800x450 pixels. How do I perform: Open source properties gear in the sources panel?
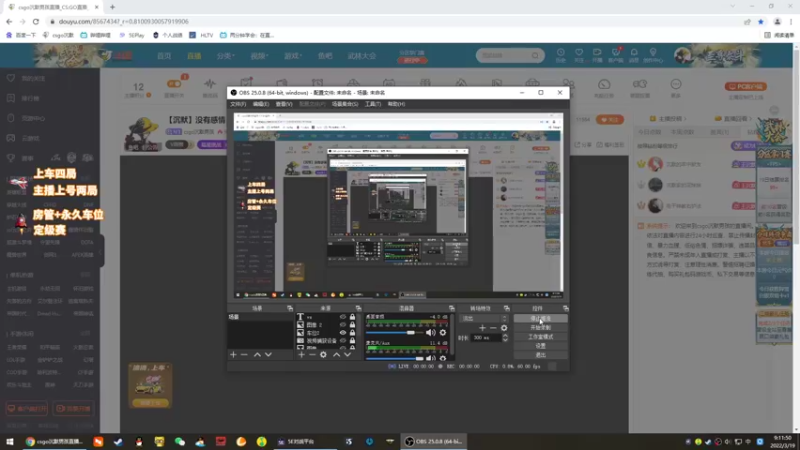click(323, 355)
